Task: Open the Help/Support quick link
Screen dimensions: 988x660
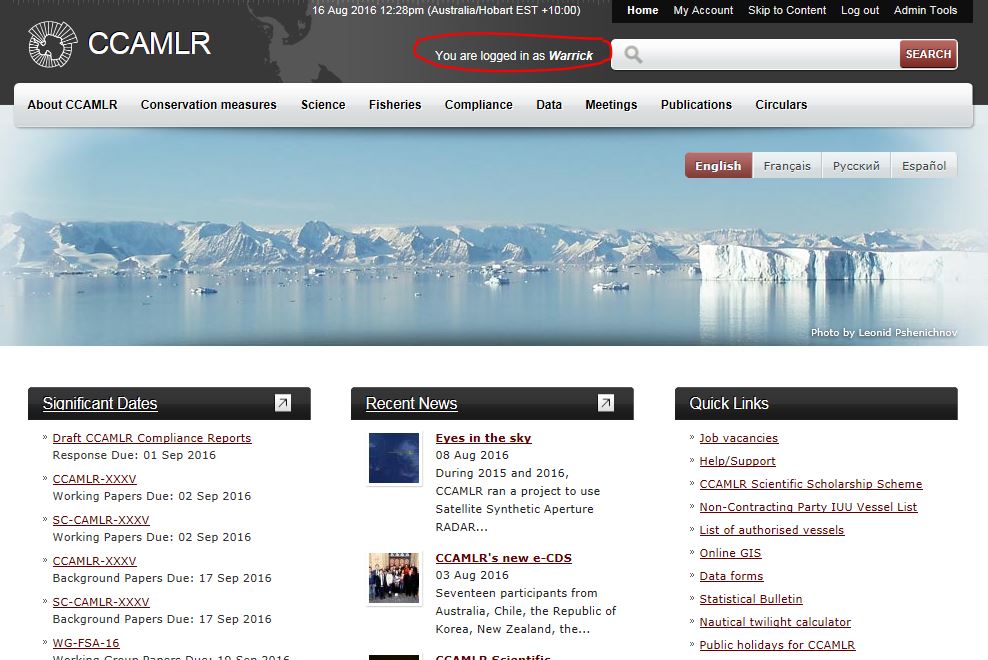Action: 737,461
